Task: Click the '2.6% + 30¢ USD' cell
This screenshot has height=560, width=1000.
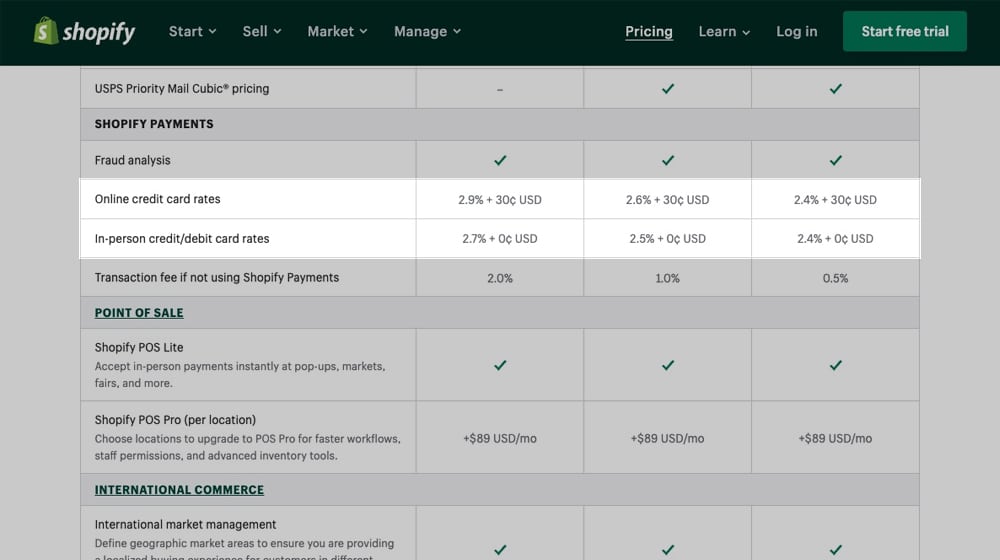Action: tap(667, 200)
